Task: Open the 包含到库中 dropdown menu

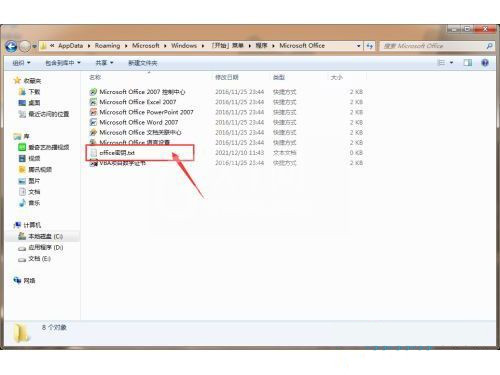Action: coord(63,63)
